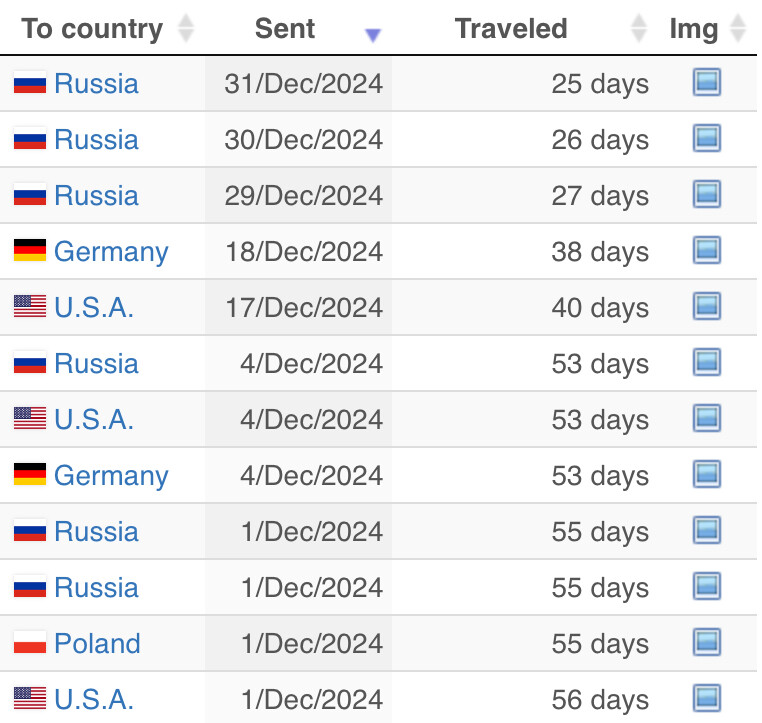762x723 pixels.
Task: Click the 18/Dec/2024 sent date cell
Action: click(304, 251)
